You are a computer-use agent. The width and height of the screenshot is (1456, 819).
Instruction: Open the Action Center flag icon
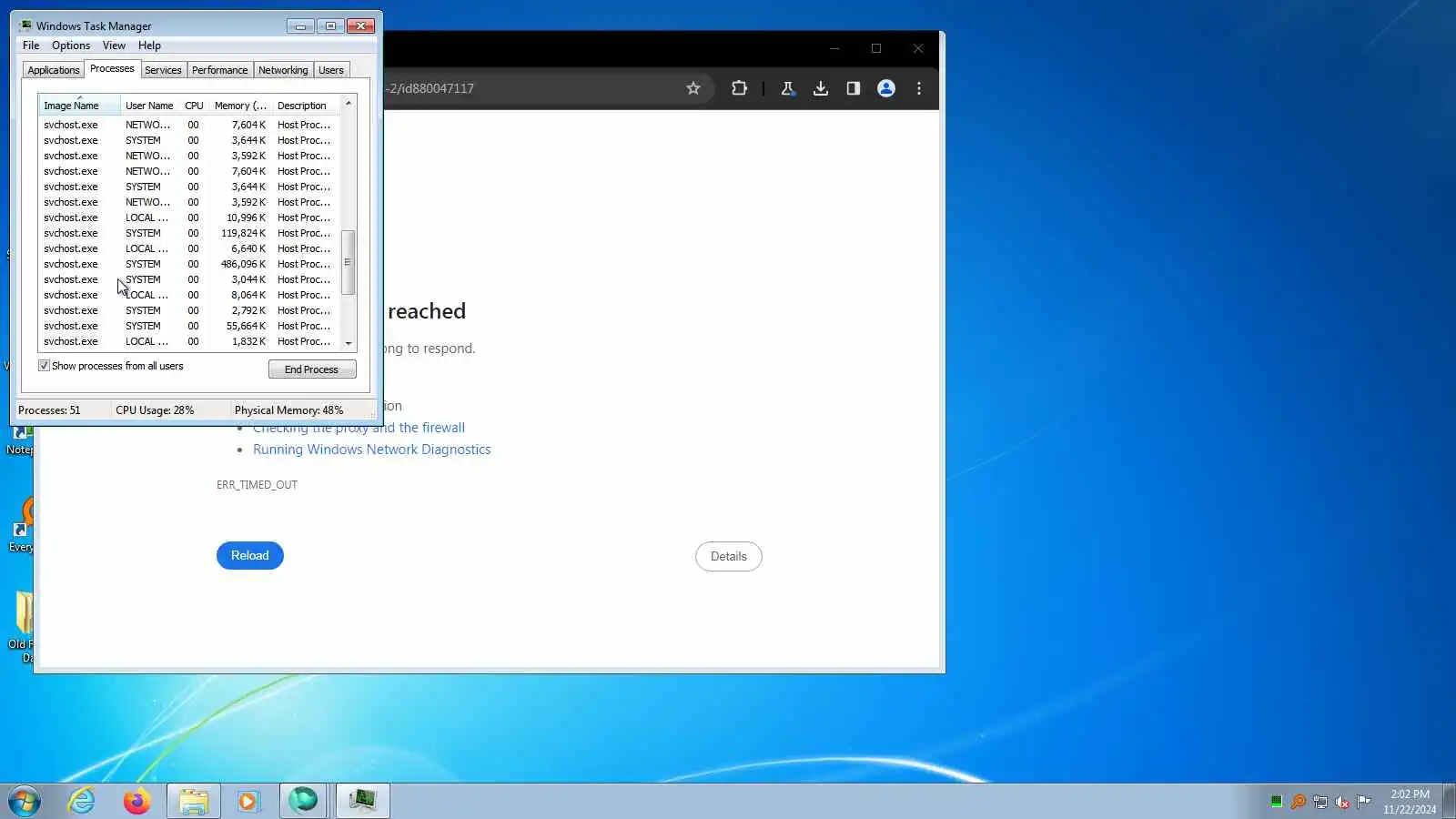(x=1364, y=802)
